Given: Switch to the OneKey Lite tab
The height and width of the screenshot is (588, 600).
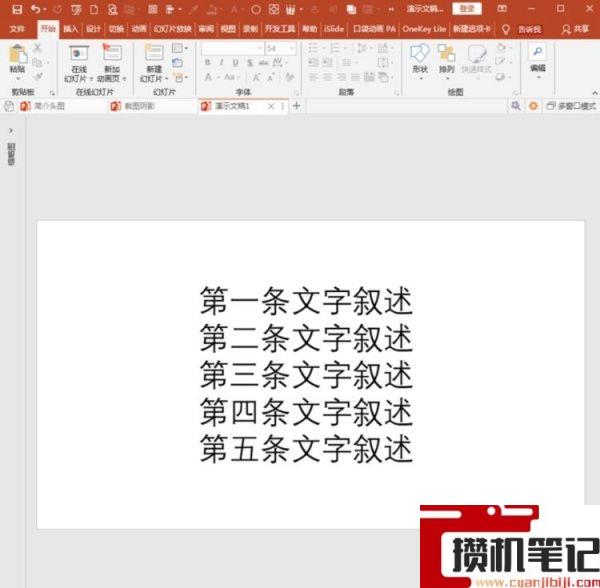Looking at the screenshot, I should (424, 29).
